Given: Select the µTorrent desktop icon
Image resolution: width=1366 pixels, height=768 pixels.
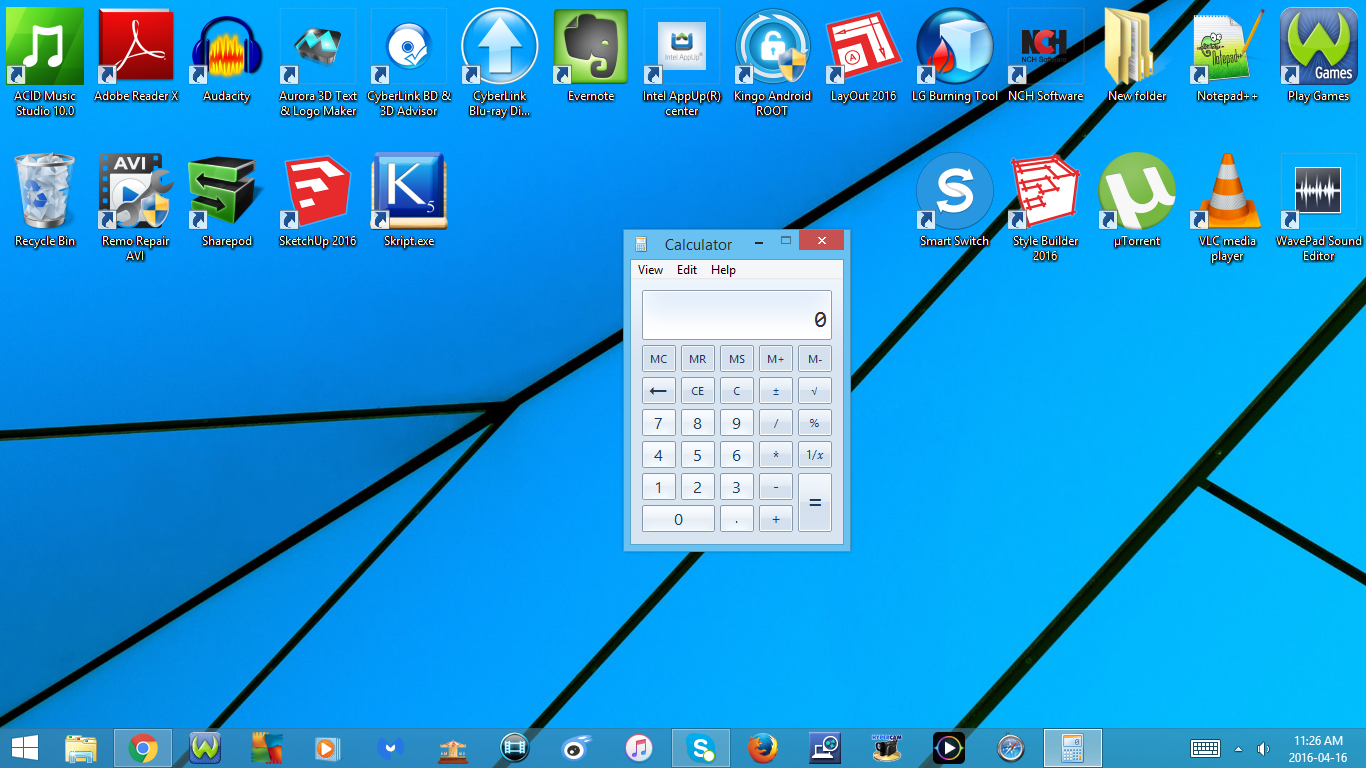Looking at the screenshot, I should click(x=1137, y=191).
